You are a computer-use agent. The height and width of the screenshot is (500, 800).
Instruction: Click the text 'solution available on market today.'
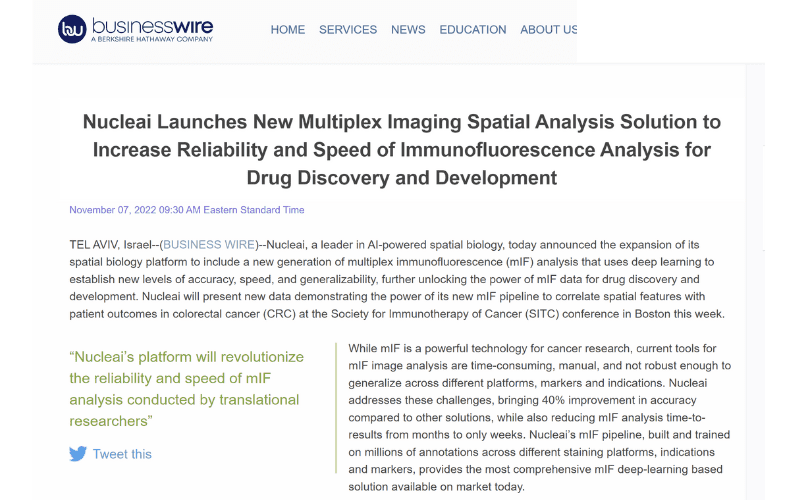tap(436, 486)
